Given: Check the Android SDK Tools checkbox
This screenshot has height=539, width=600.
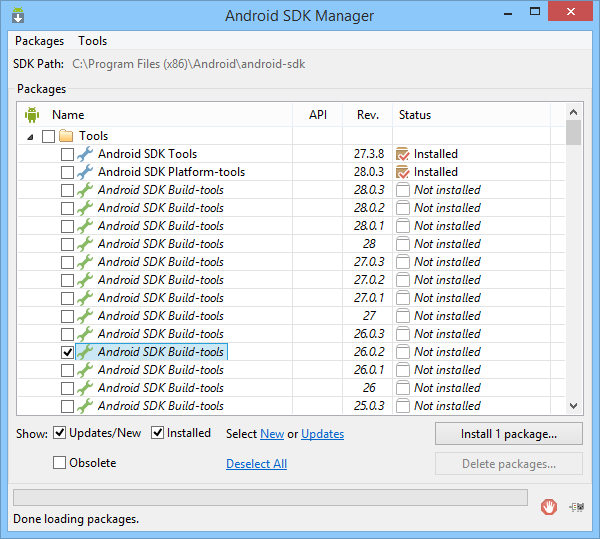Looking at the screenshot, I should [x=67, y=154].
